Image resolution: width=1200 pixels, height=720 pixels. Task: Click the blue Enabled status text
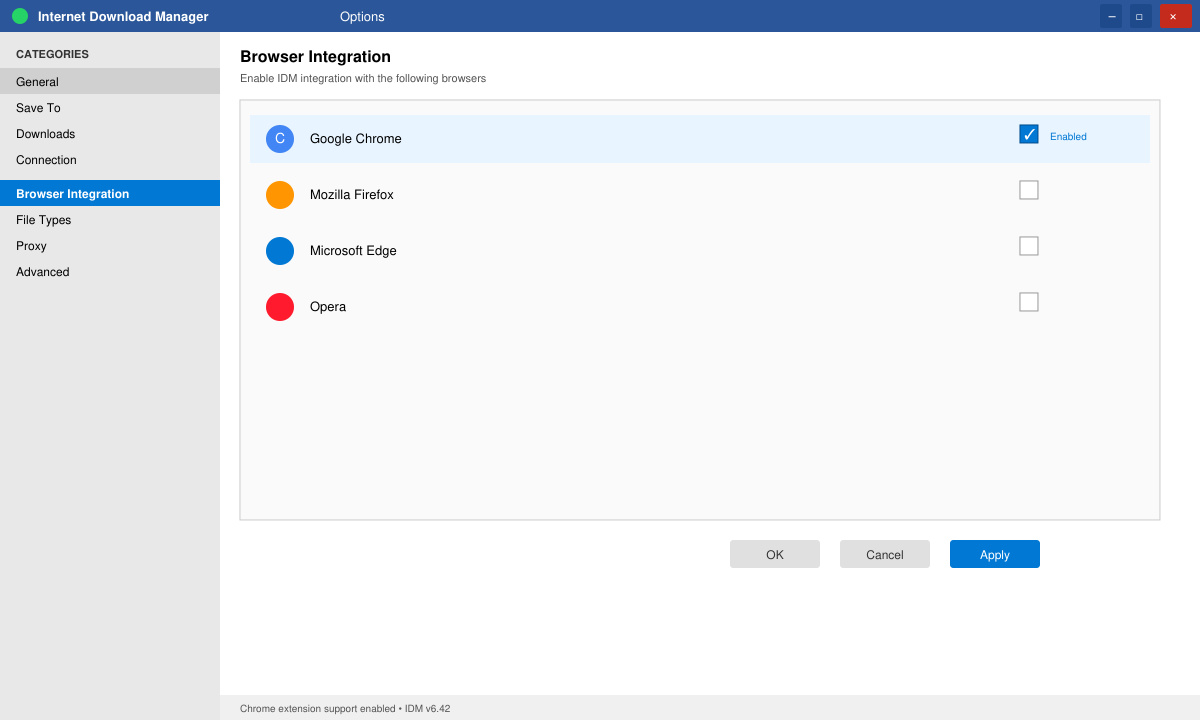point(1068,137)
